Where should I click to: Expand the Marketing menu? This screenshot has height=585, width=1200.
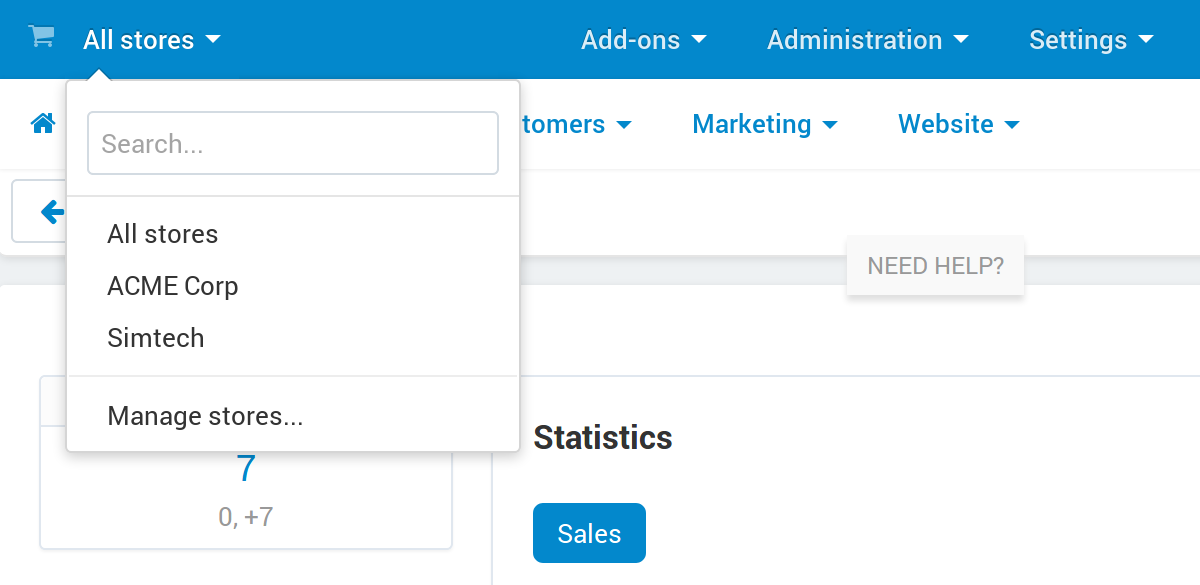click(765, 124)
